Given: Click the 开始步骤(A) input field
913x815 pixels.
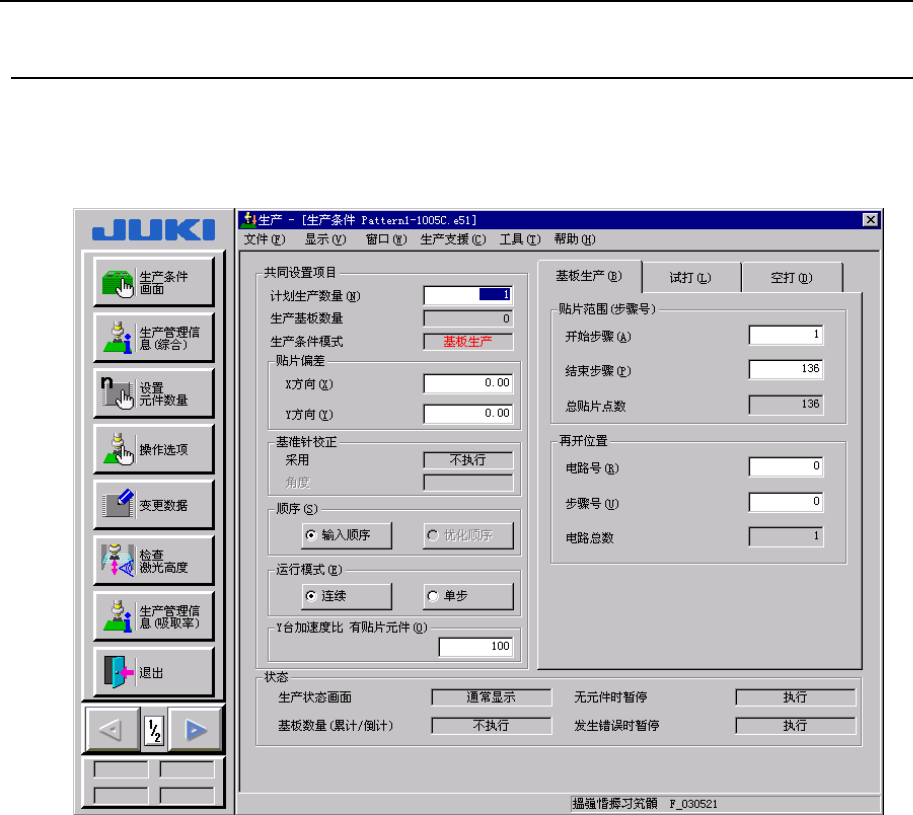Looking at the screenshot, I should click(785, 335).
